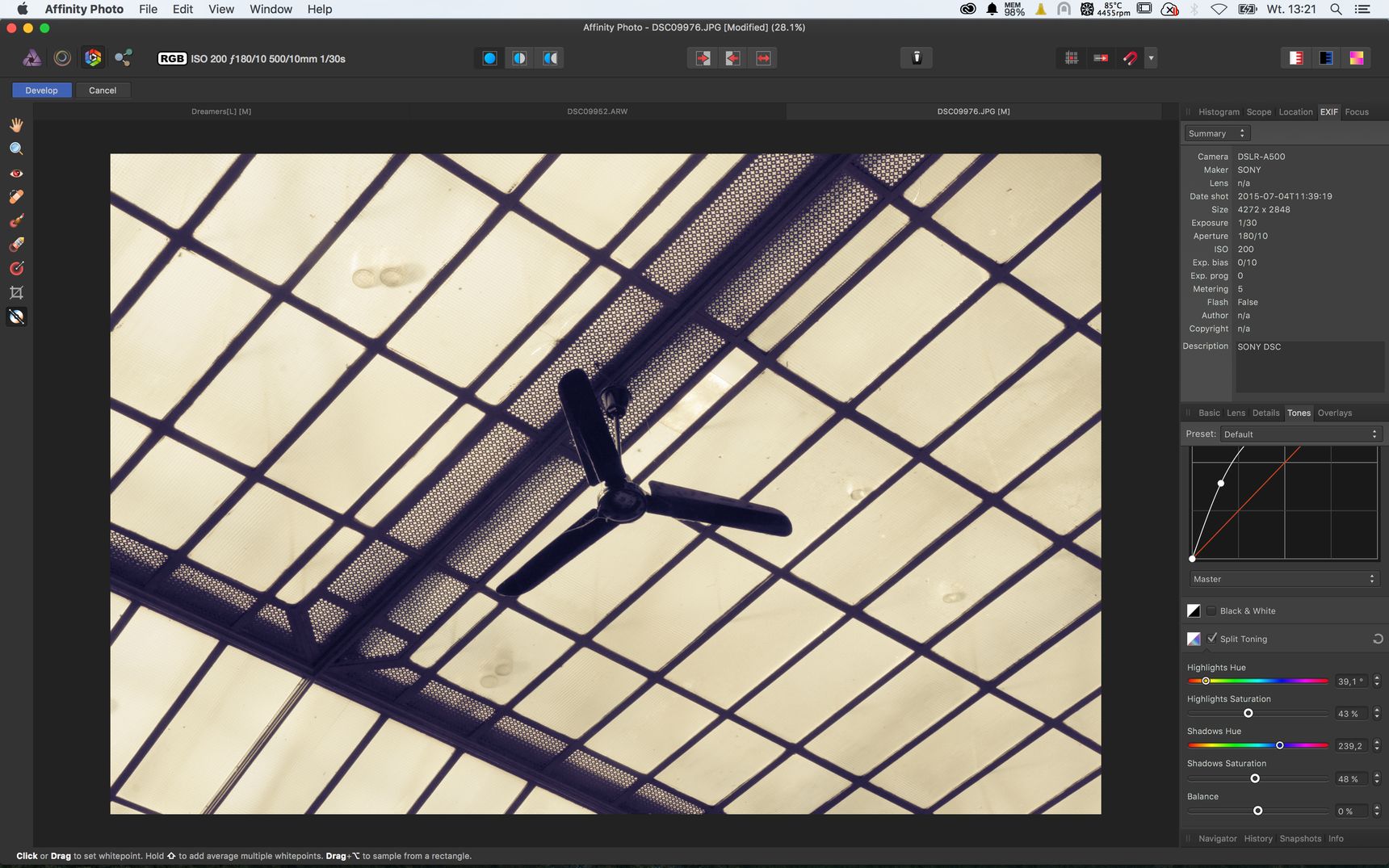Open the File menu

pos(148,9)
